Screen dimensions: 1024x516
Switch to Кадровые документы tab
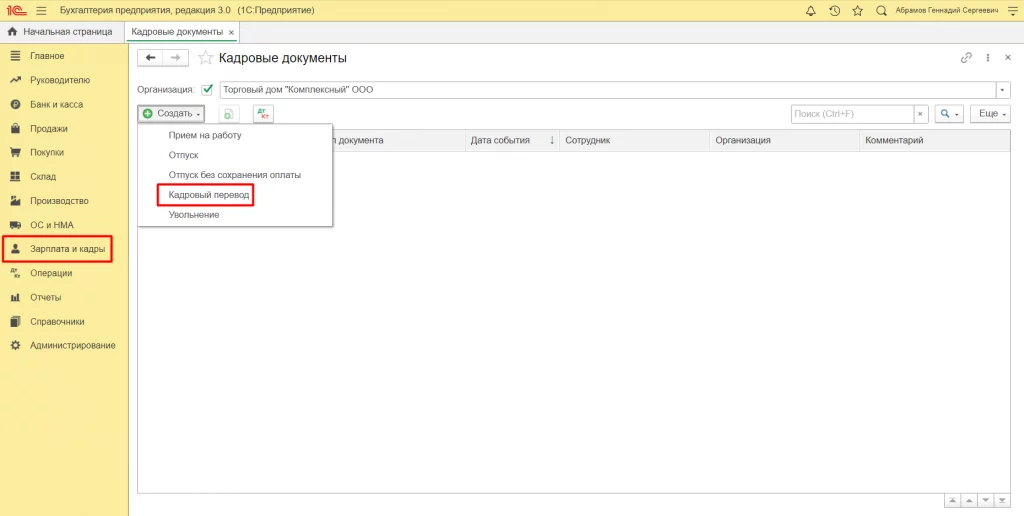pyautogui.click(x=177, y=31)
